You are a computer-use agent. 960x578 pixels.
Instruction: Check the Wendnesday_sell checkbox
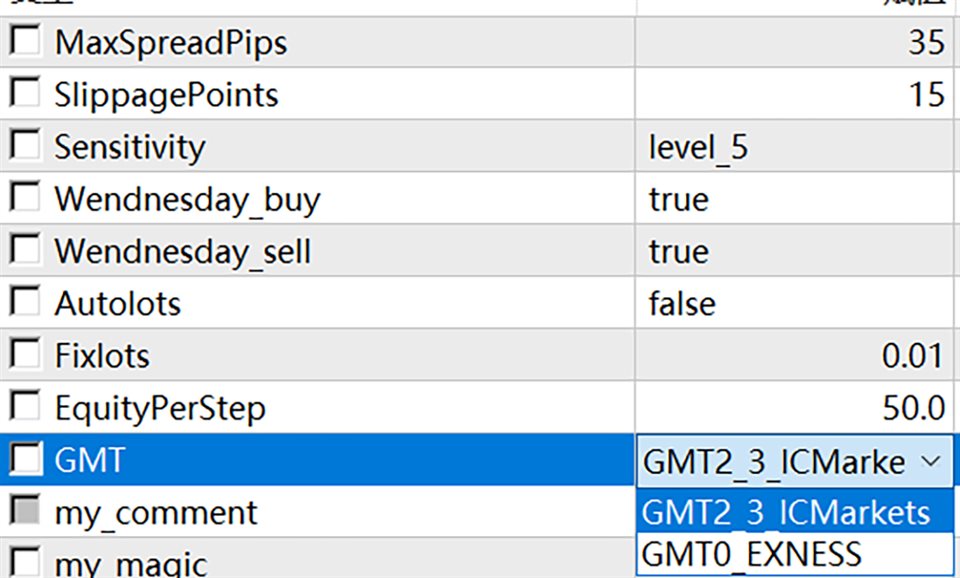pyautogui.click(x=25, y=250)
